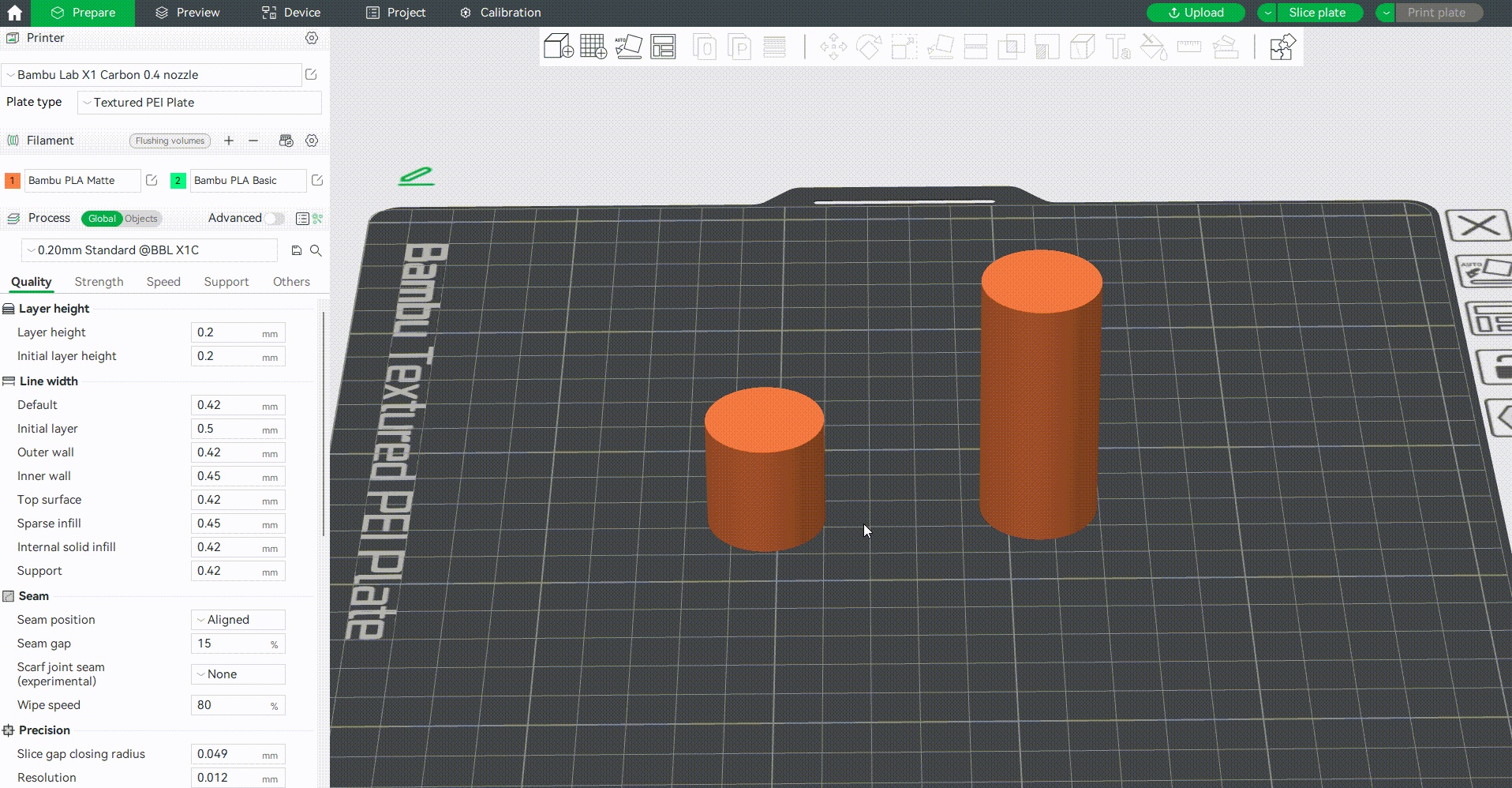
Task: Click the lock icon on the plate edge
Action: pos(1496,367)
